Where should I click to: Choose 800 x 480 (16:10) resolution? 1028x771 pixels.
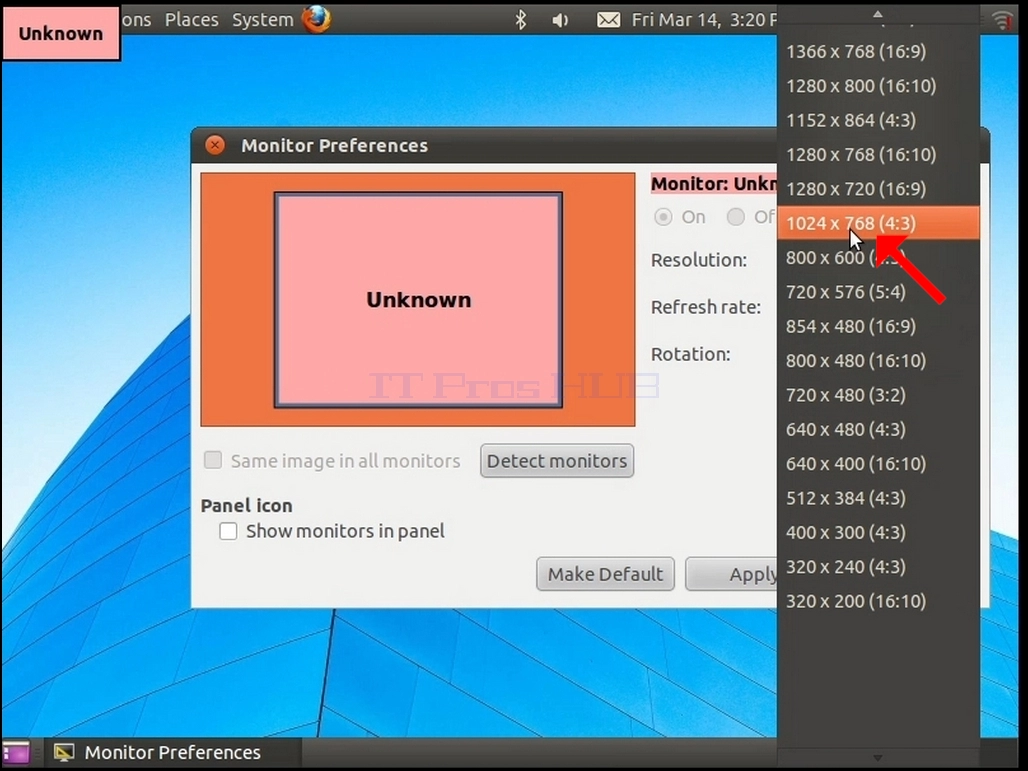[x=878, y=361]
